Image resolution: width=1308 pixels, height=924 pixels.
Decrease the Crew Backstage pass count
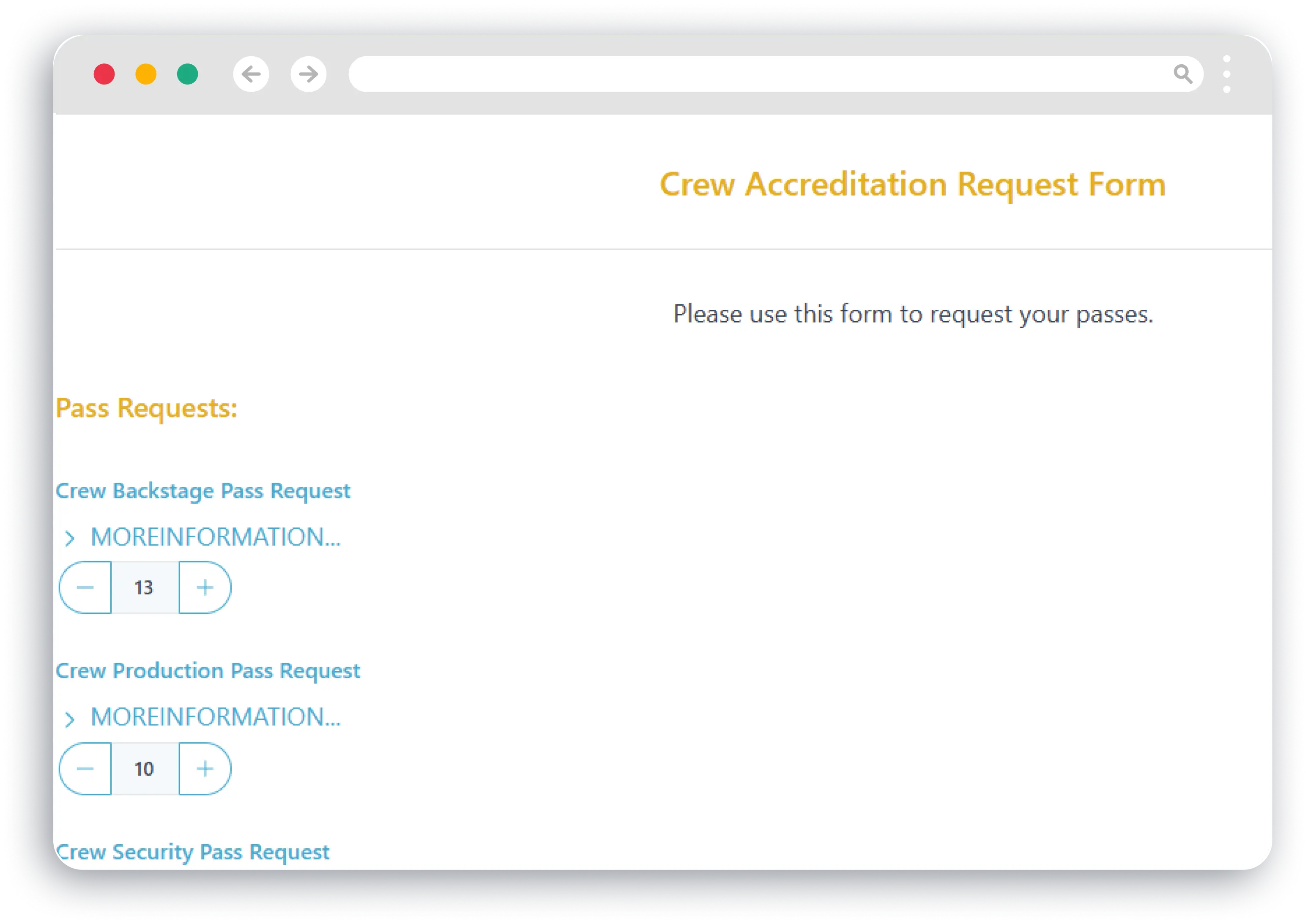pyautogui.click(x=85, y=587)
